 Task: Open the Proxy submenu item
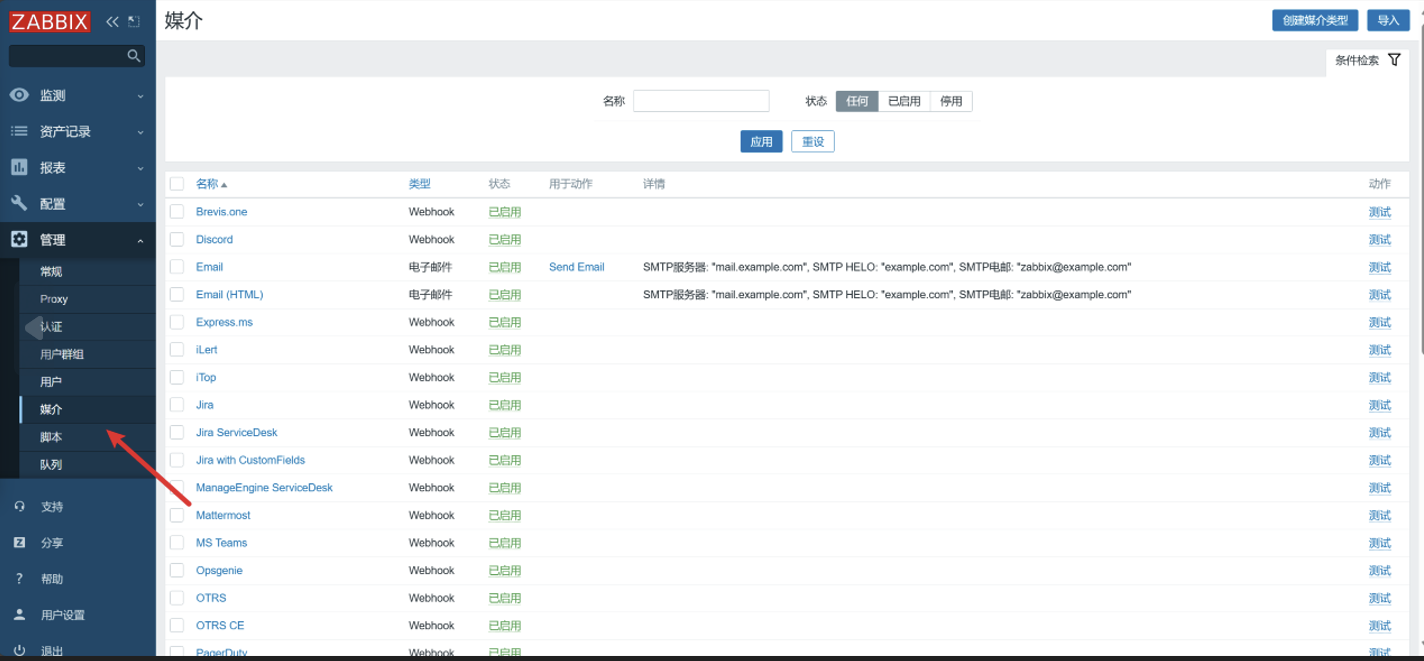pyautogui.click(x=87, y=299)
